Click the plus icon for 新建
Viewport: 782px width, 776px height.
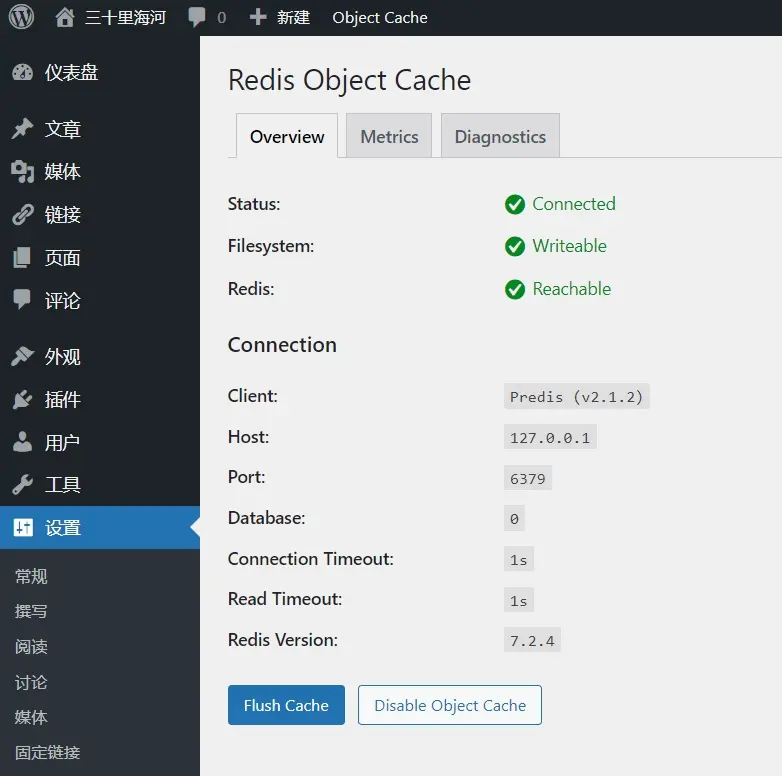[x=258, y=17]
